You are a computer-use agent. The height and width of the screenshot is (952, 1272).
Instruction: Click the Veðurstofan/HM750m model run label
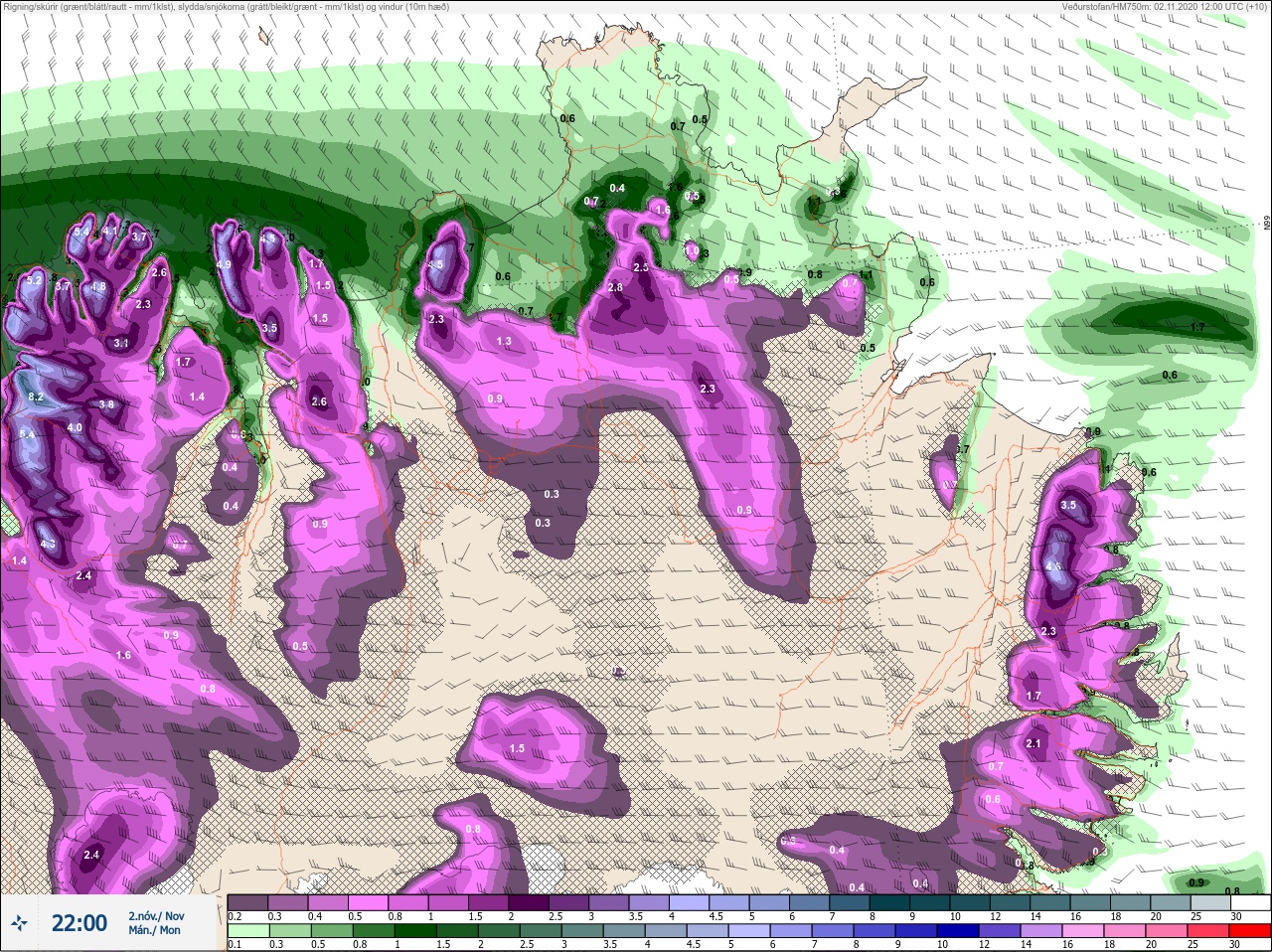coord(1165,6)
